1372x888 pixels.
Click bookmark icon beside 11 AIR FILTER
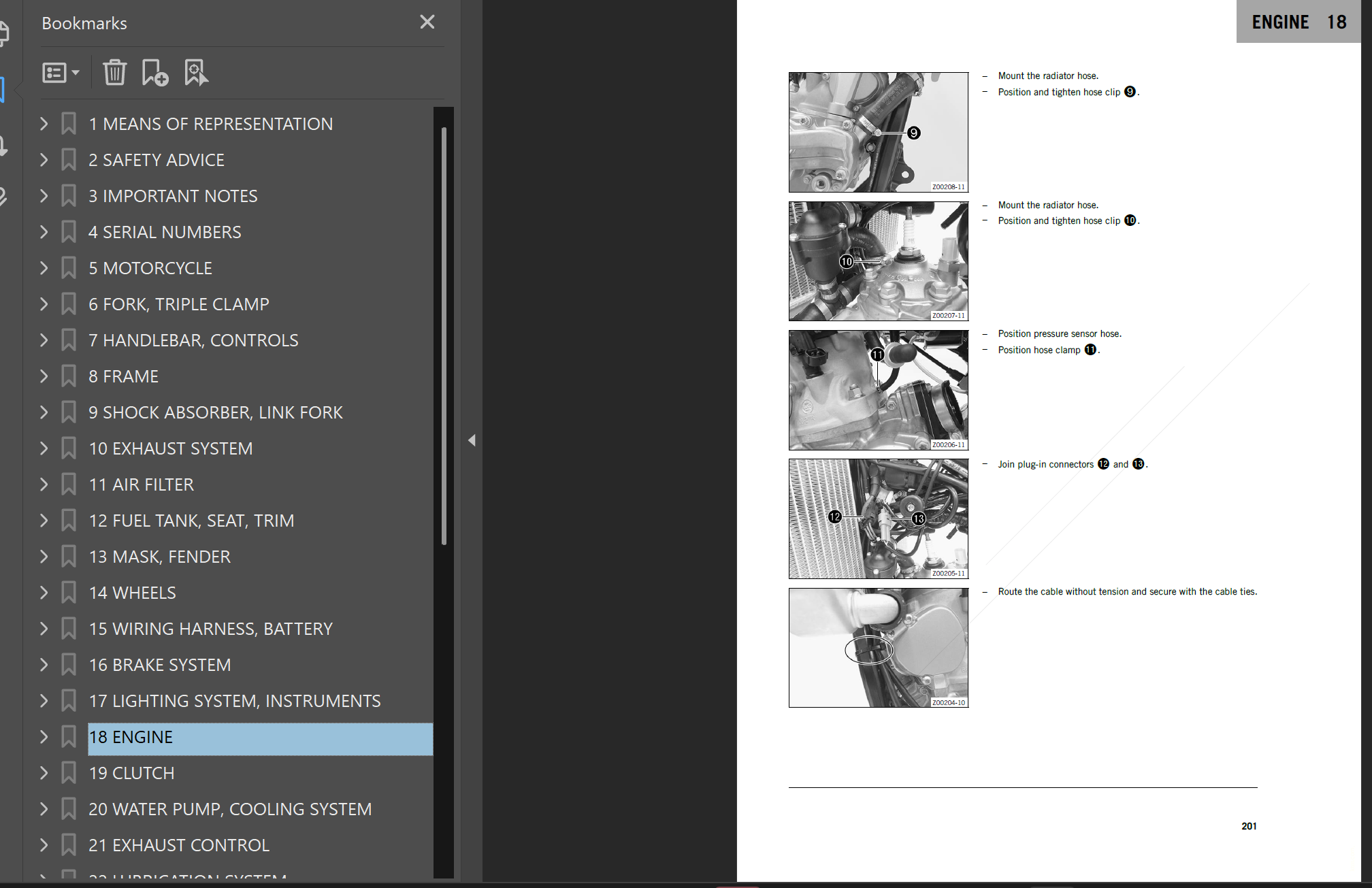click(x=69, y=484)
